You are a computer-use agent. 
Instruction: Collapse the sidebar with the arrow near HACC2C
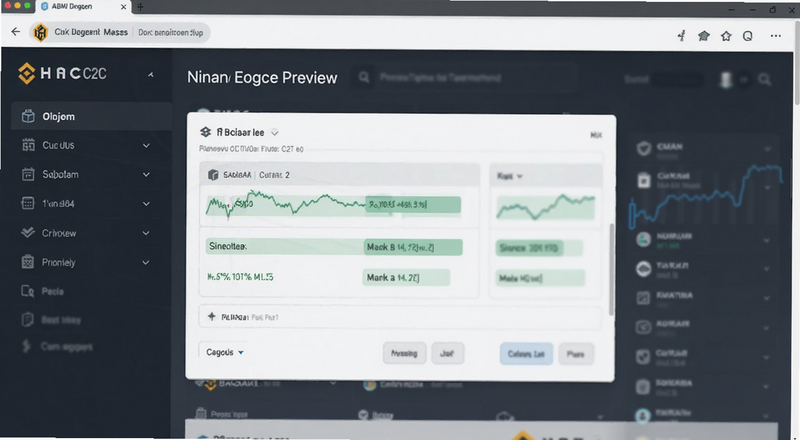coord(151,75)
